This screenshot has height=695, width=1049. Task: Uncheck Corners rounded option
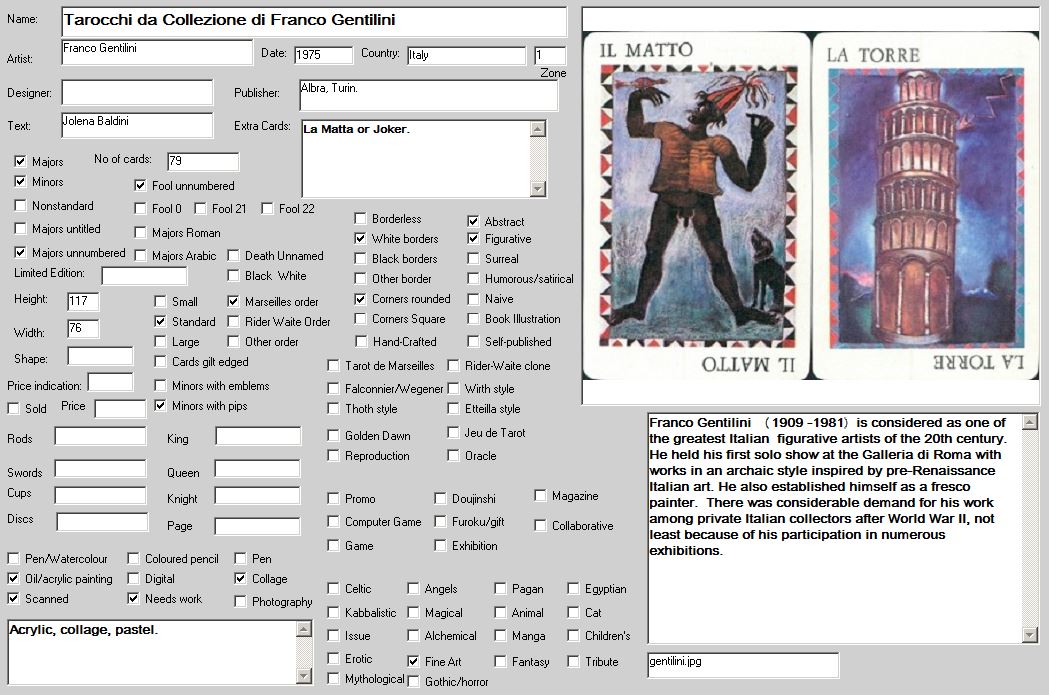pos(361,299)
